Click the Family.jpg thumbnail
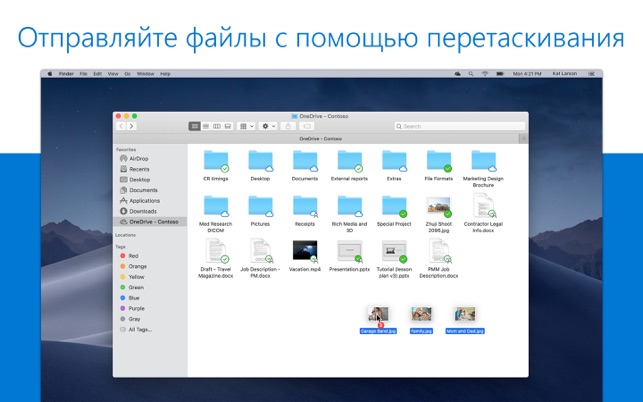This screenshot has height=402, width=643. pos(422,315)
